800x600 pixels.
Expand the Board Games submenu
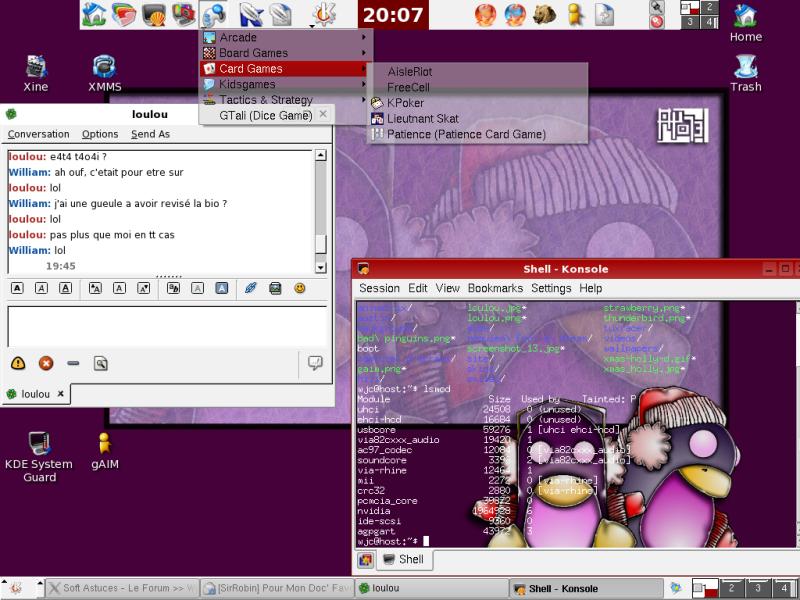click(x=286, y=53)
